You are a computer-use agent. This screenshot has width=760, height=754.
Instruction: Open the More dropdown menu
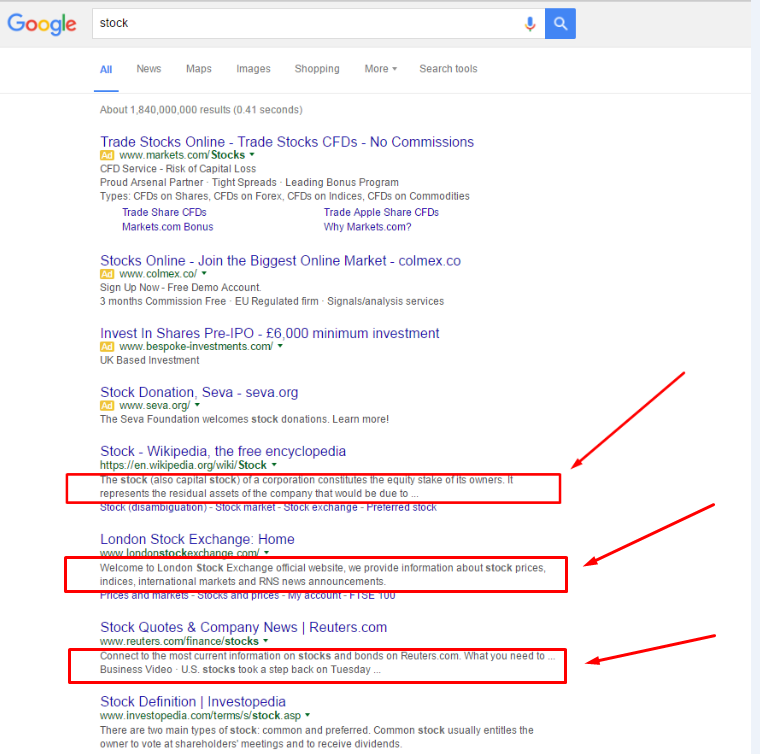(380, 69)
